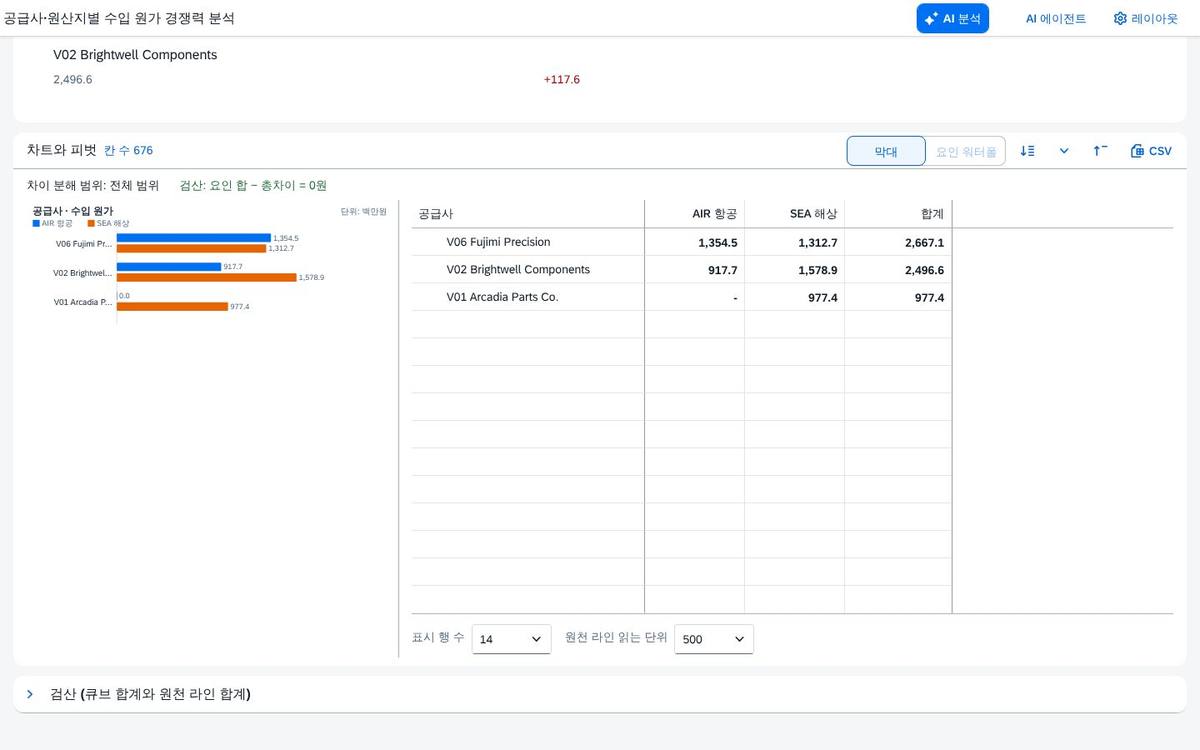Open the 표시 행 수 dropdown

pyautogui.click(x=511, y=639)
